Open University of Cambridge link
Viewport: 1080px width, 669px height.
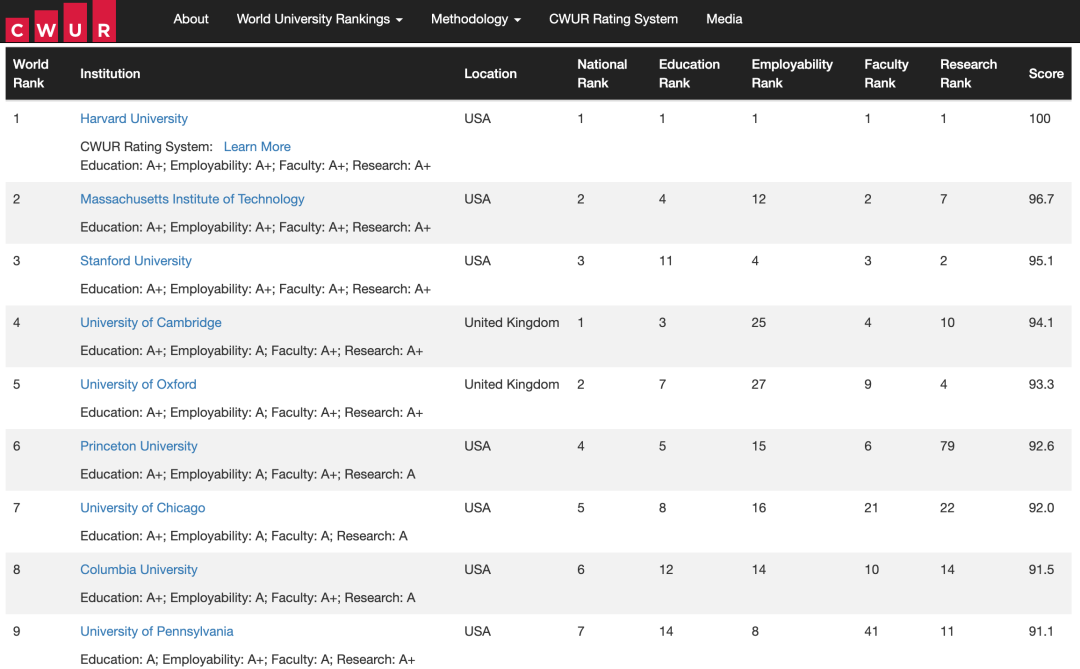coord(151,322)
